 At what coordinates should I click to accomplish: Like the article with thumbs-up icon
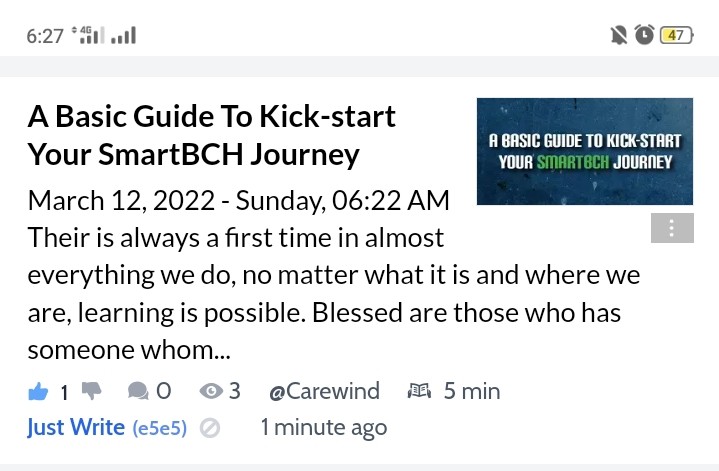(x=38, y=391)
